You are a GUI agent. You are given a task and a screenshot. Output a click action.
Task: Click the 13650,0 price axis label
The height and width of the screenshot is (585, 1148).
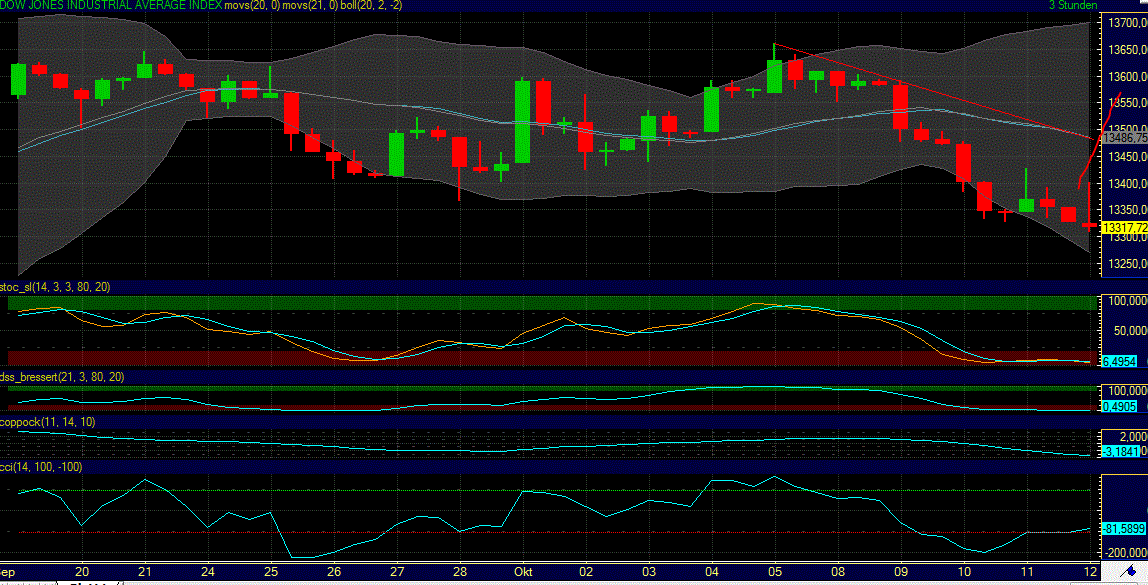[x=1128, y=51]
